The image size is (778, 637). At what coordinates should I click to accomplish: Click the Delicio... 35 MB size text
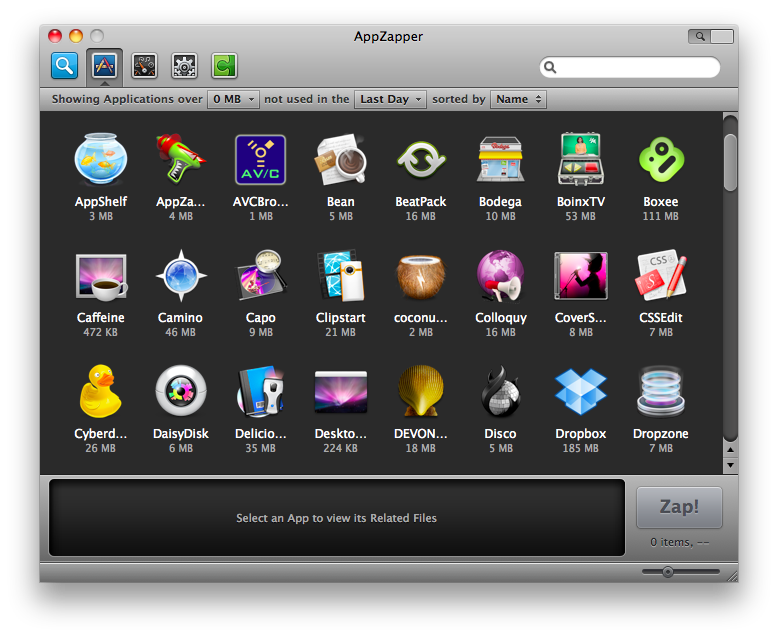[260, 448]
